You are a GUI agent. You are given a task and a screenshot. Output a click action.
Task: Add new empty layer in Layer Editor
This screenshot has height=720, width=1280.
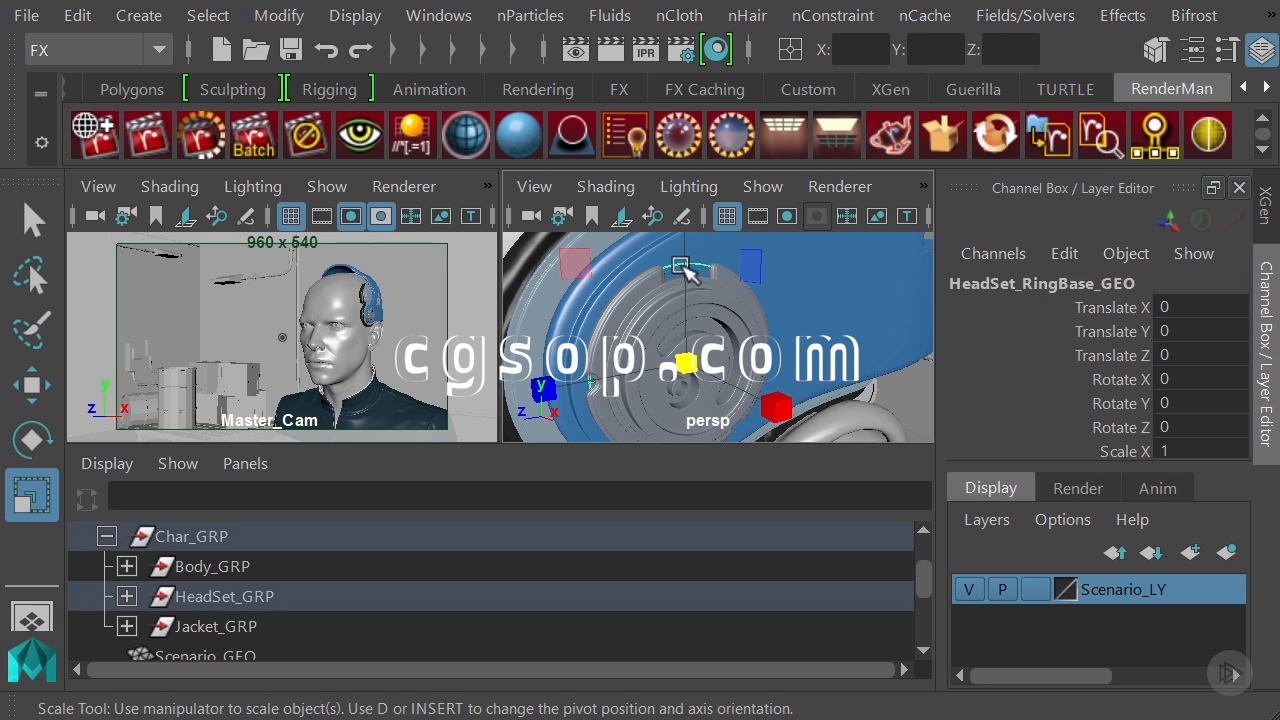[x=1190, y=552]
